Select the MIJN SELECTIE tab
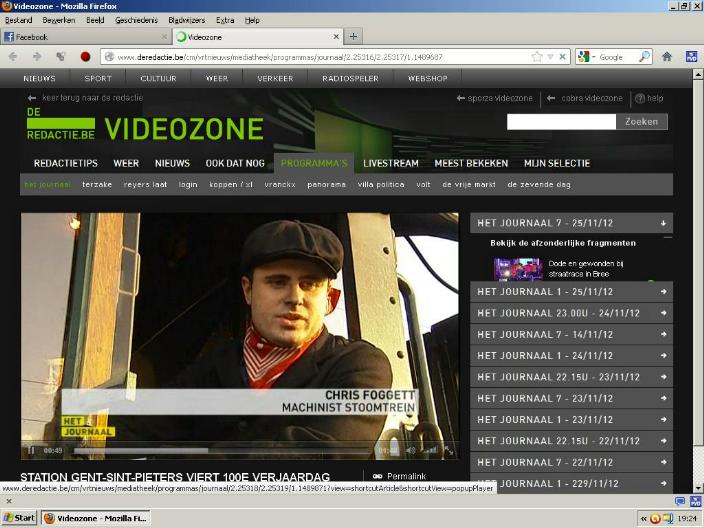Image resolution: width=704 pixels, height=528 pixels. tap(557, 163)
